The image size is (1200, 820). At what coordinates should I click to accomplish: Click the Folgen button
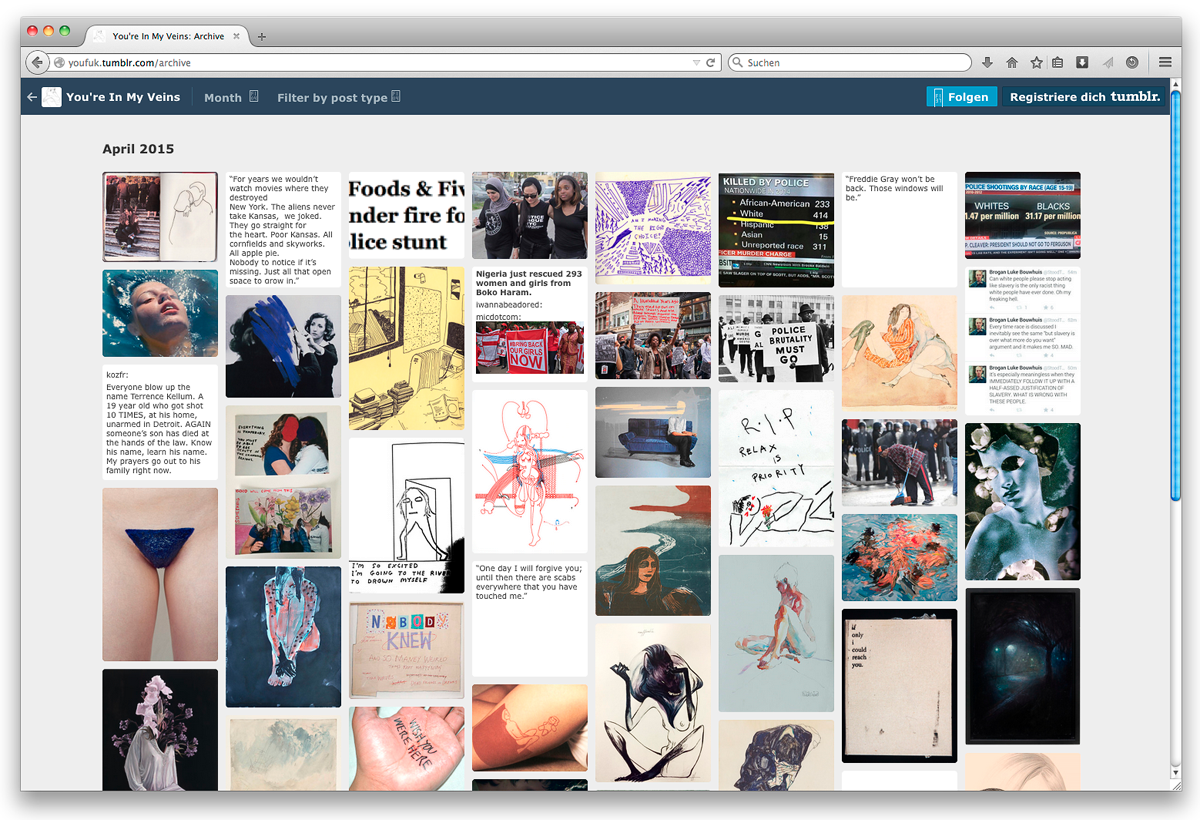(961, 97)
